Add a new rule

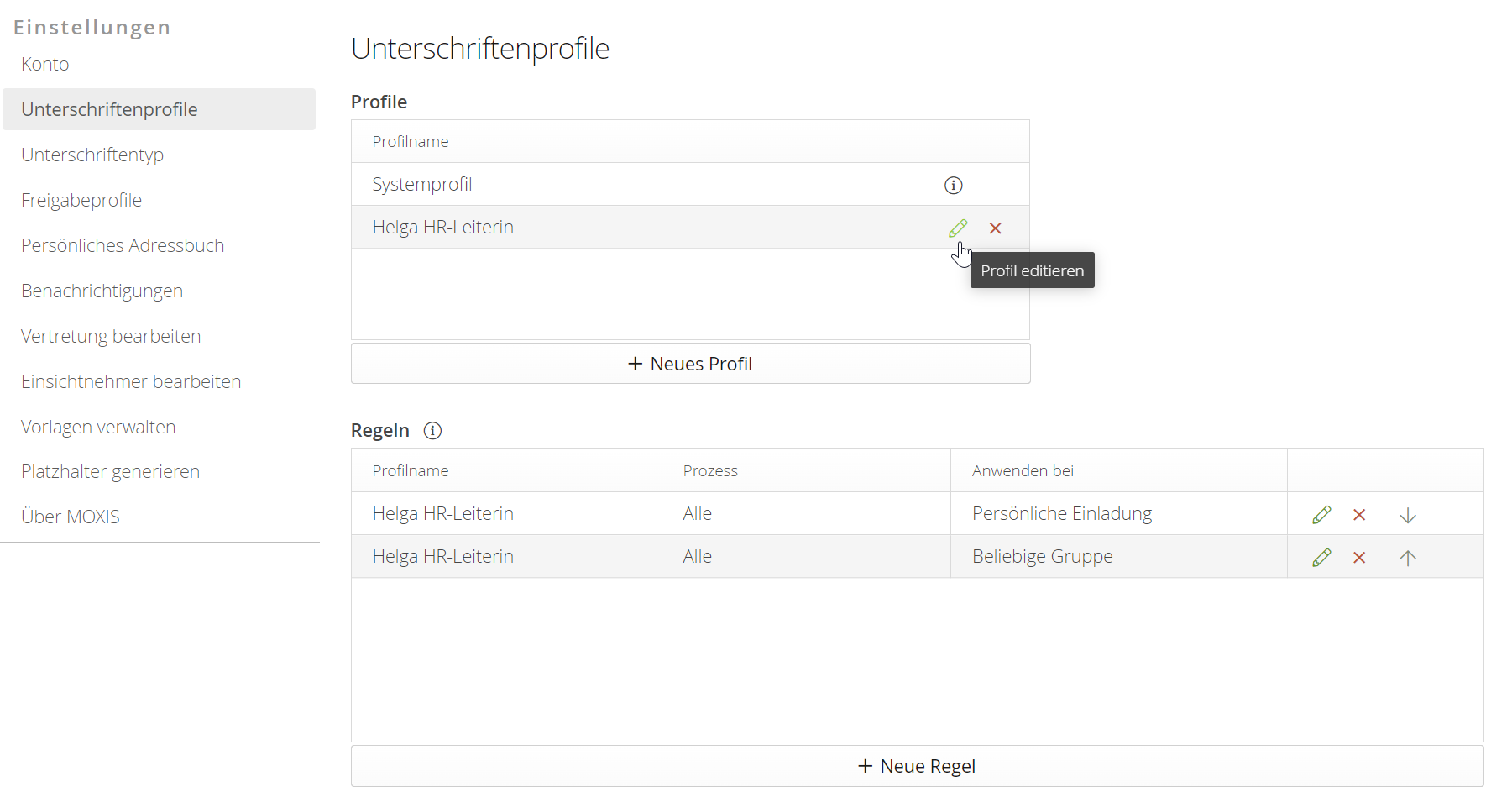916,765
